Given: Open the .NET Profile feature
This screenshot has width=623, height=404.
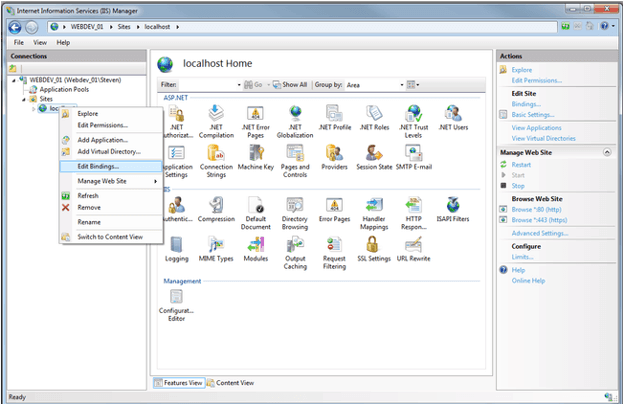Looking at the screenshot, I should (335, 117).
